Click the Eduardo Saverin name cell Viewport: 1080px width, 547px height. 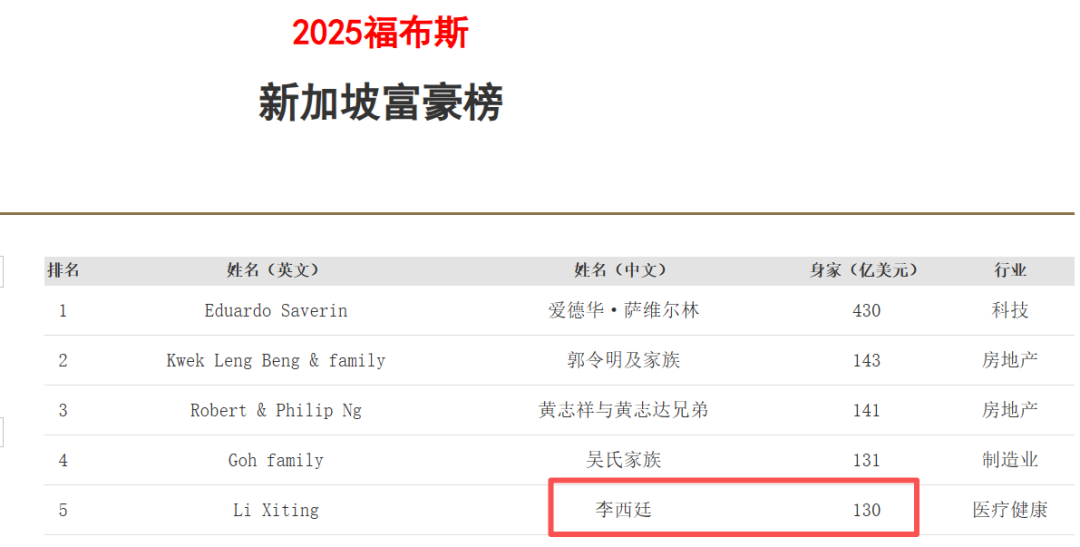coord(275,311)
